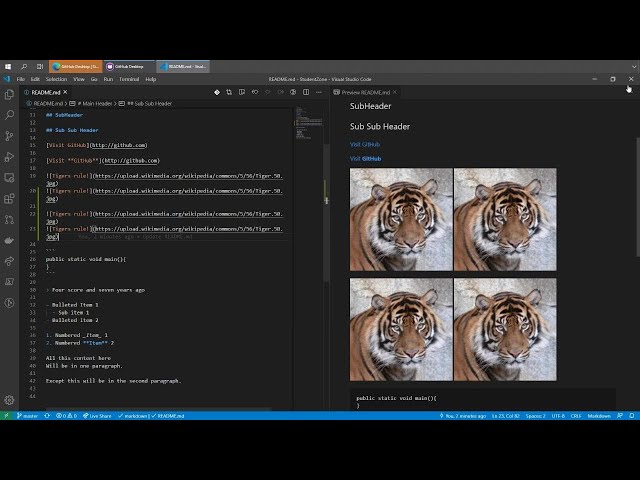Screen dimensions: 640x480
Task: Click the notifications bell in status bar
Action: 631,416
